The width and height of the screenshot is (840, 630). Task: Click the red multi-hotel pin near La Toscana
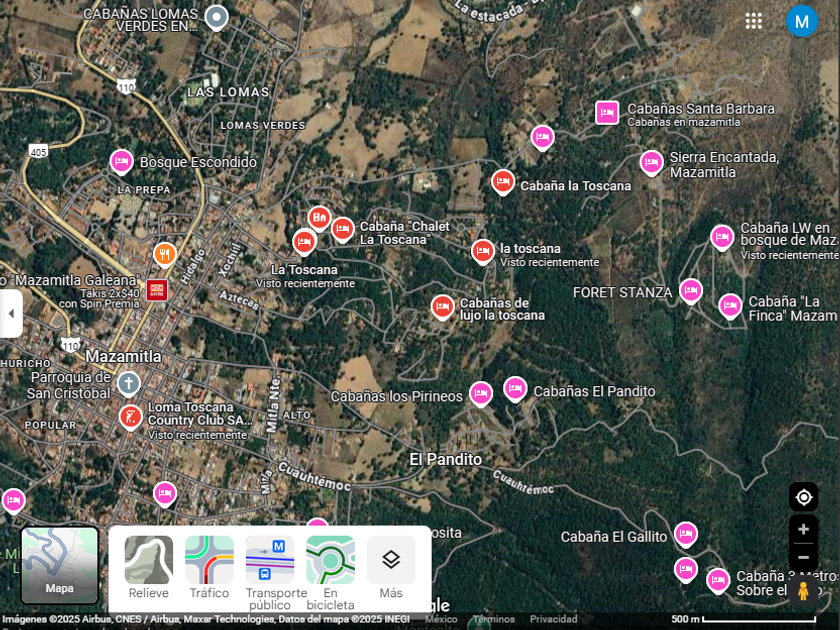tap(319, 218)
